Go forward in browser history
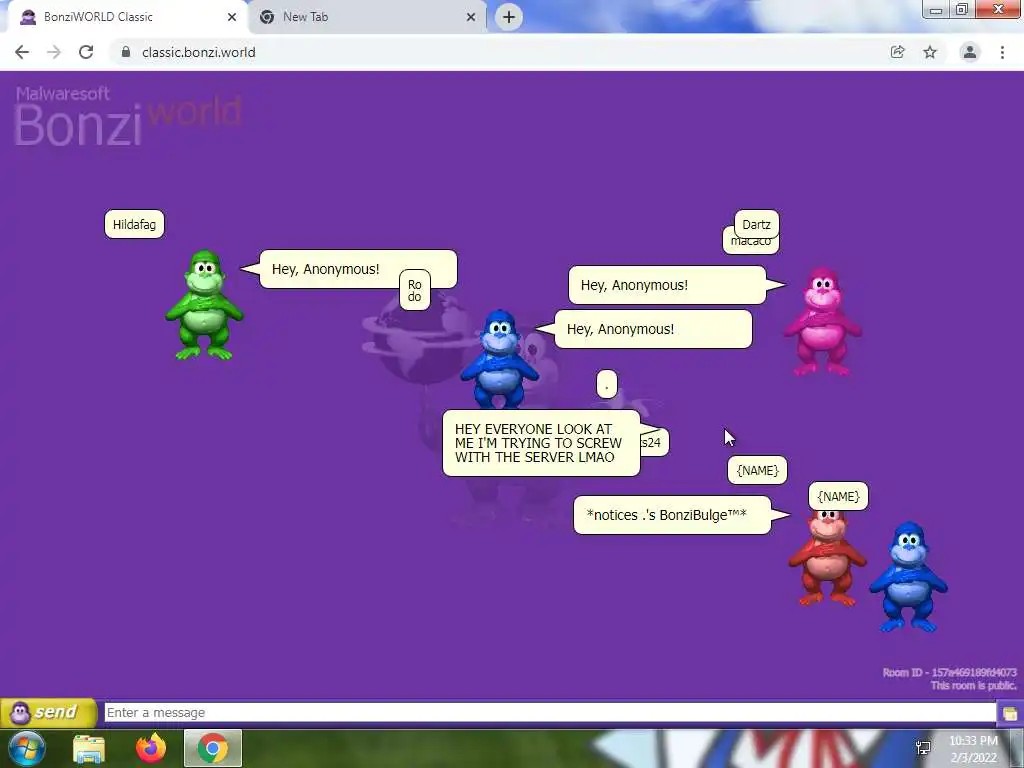 click(x=54, y=52)
